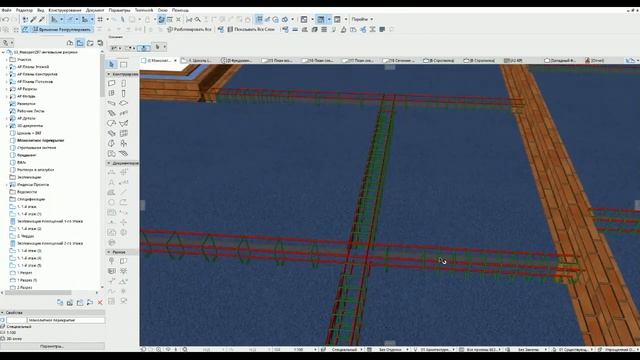Click the Pick Up Parameters eyedropper icon
Image resolution: width=640 pixels, height=360 pixels.
click(x=33, y=19)
